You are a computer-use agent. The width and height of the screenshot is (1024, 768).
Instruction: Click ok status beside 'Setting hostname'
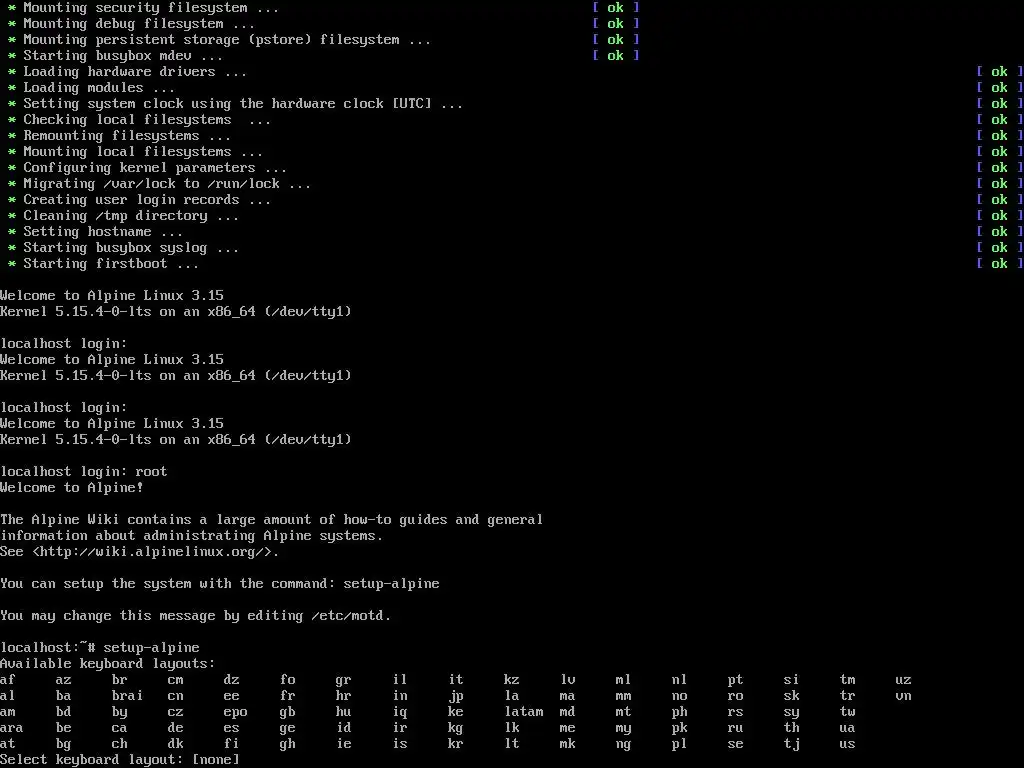click(x=999, y=232)
